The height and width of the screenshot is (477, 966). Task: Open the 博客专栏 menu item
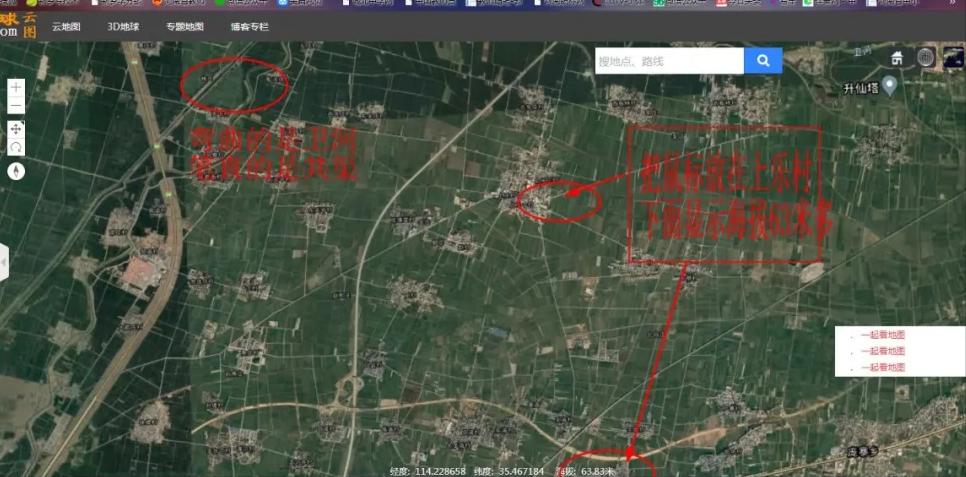pyautogui.click(x=250, y=26)
